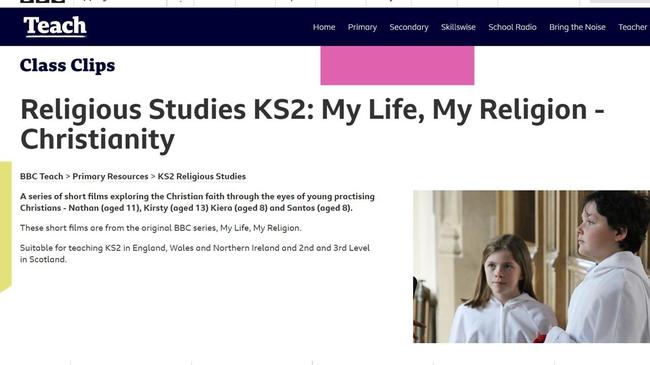Click the yellow shape on left edge
Image resolution: width=650 pixels, height=365 pixels.
6,226
